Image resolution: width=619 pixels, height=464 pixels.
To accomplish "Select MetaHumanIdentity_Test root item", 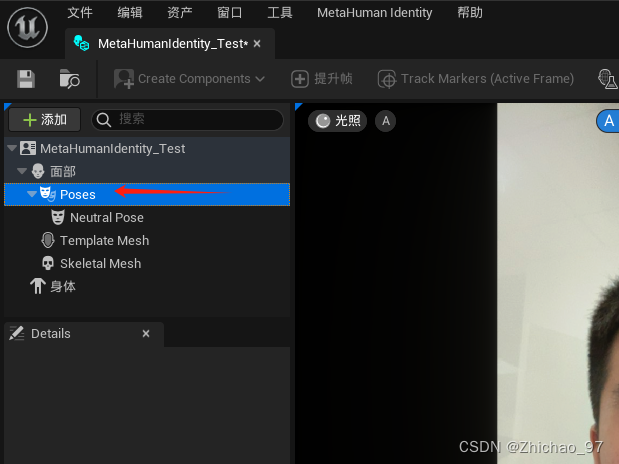I will (147, 148).
